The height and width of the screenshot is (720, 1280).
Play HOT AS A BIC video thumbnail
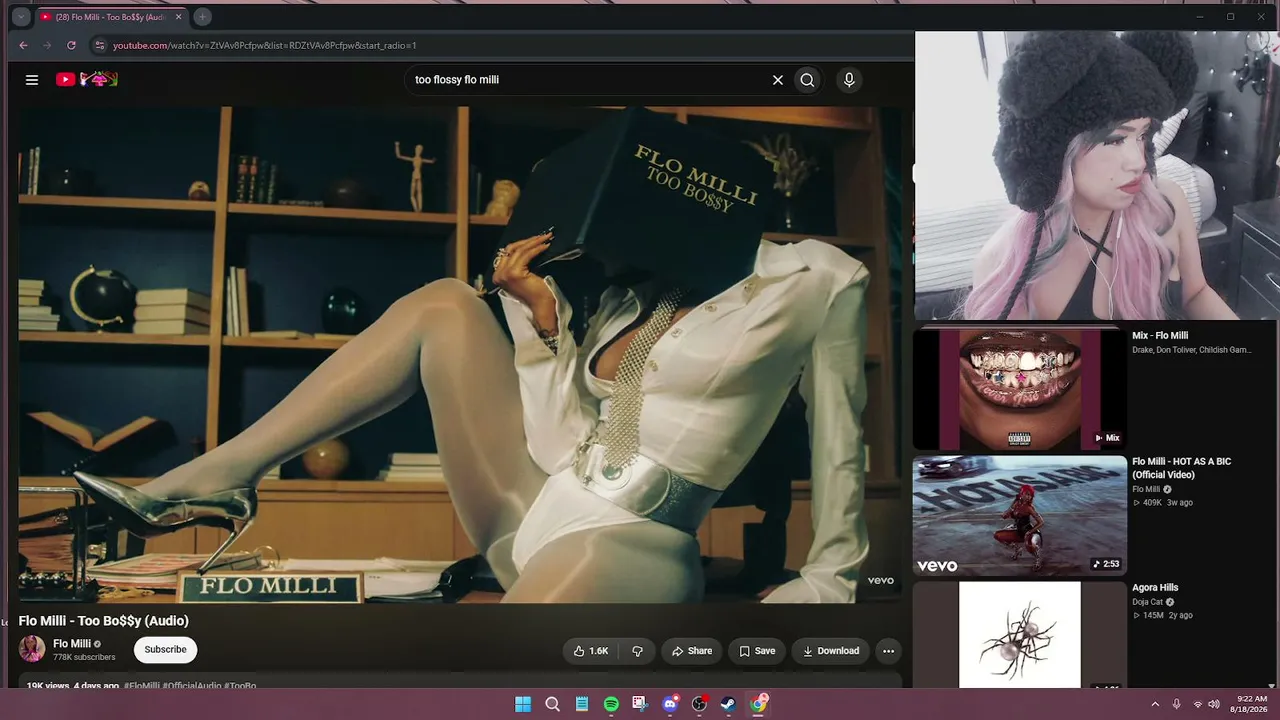pyautogui.click(x=1019, y=516)
